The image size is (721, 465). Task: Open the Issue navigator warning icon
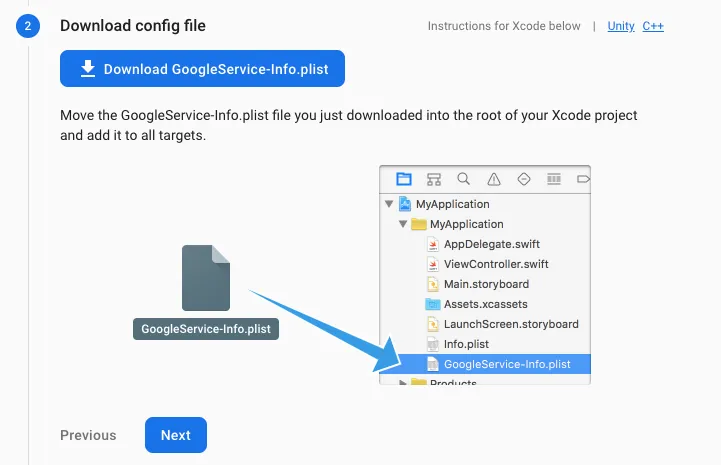(x=494, y=179)
